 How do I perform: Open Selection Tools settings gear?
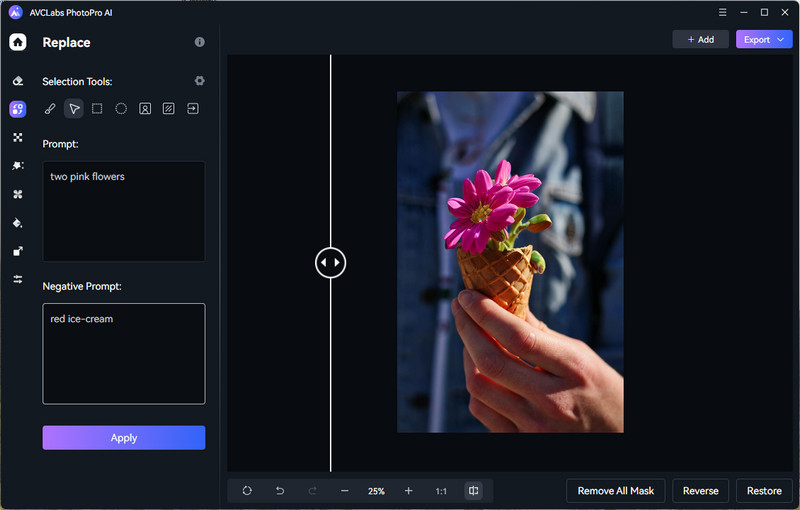pyautogui.click(x=199, y=81)
